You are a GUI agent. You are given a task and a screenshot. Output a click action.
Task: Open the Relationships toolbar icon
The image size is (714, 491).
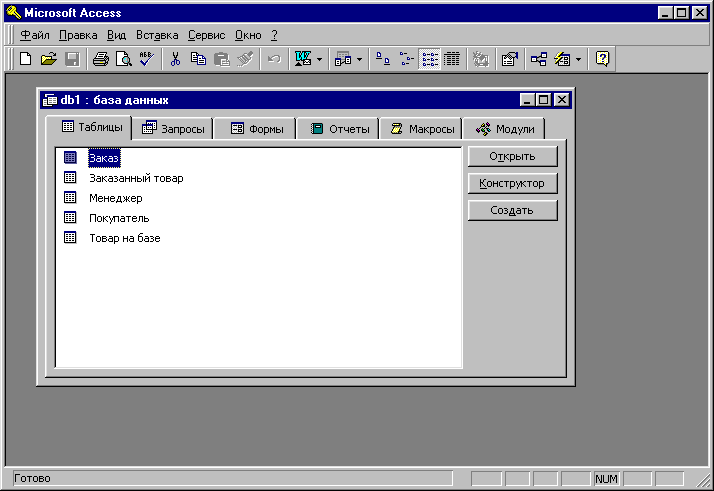pos(539,59)
